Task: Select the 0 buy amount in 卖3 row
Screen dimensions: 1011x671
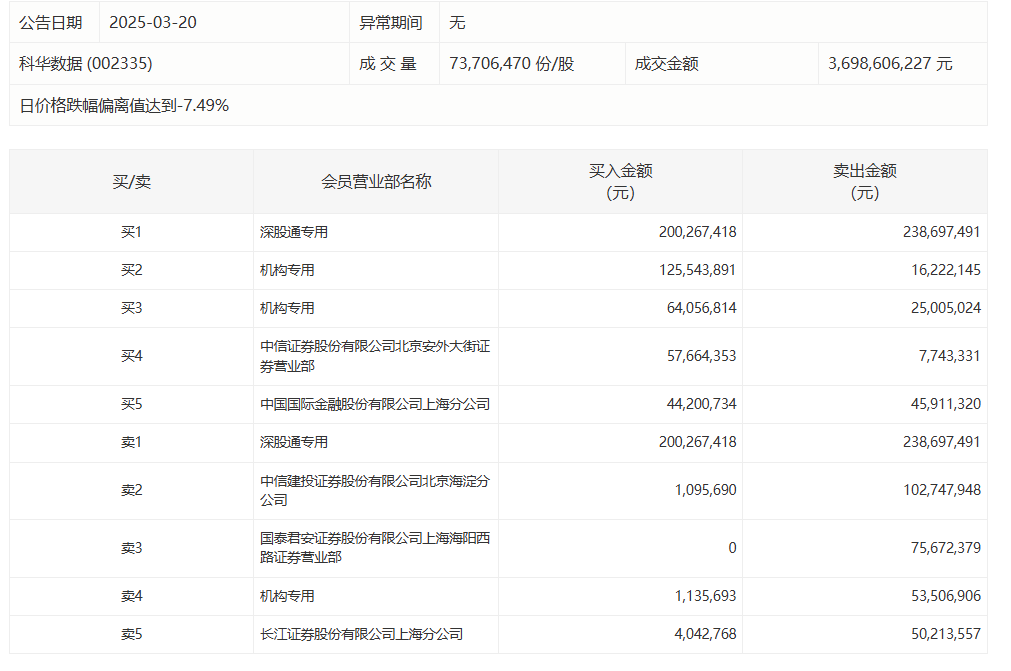Action: click(732, 548)
